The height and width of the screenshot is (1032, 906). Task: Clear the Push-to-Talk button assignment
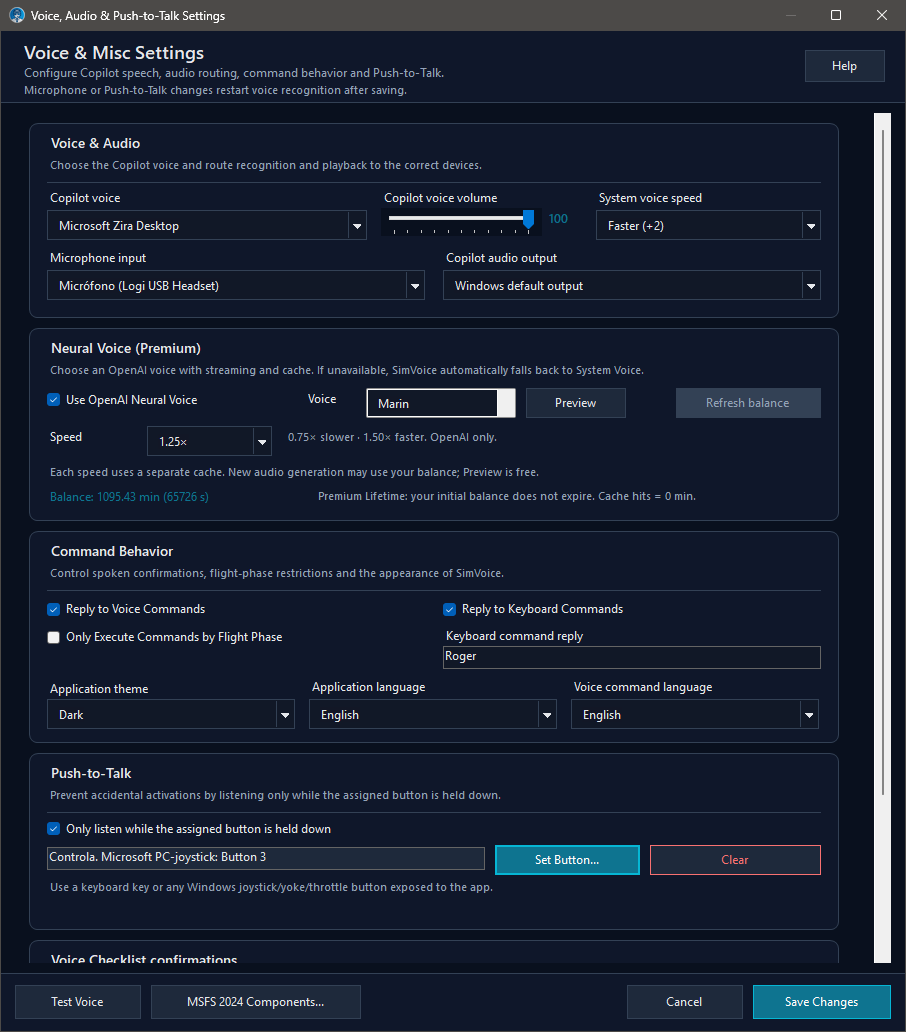click(735, 860)
